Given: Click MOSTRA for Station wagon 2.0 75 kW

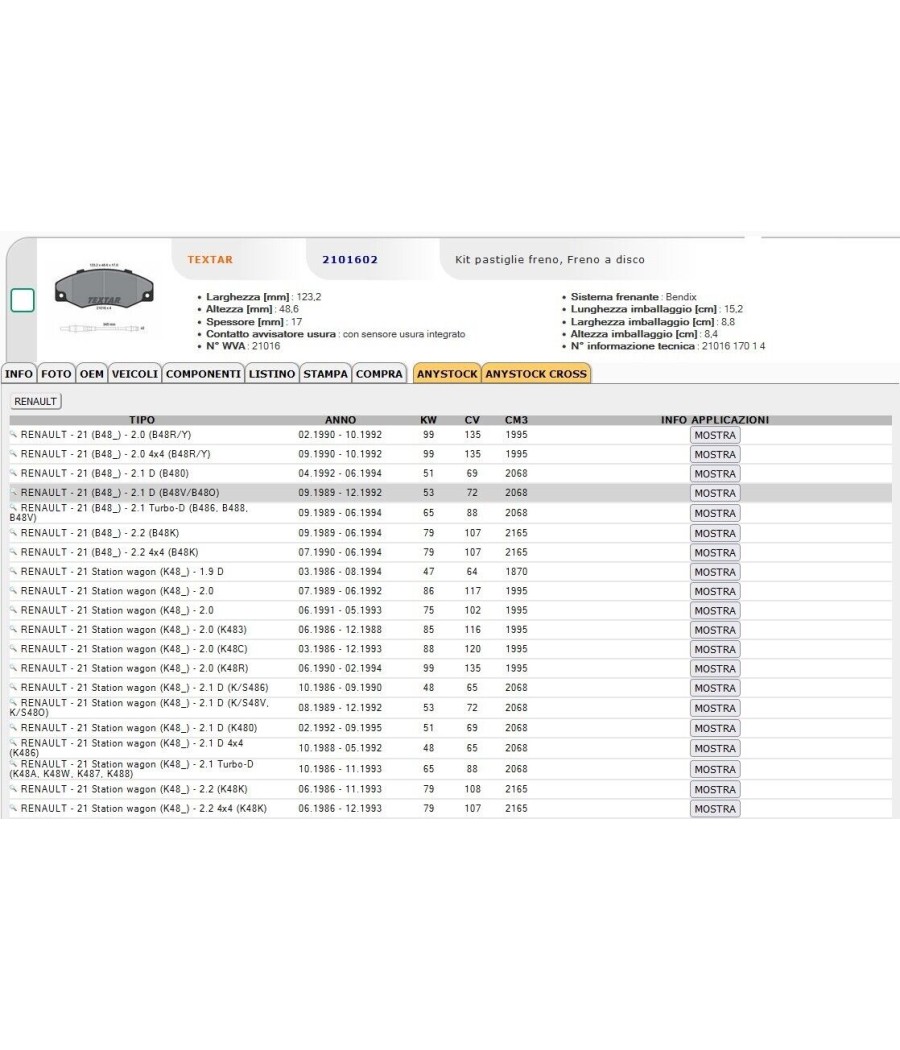Looking at the screenshot, I should click(715, 611).
